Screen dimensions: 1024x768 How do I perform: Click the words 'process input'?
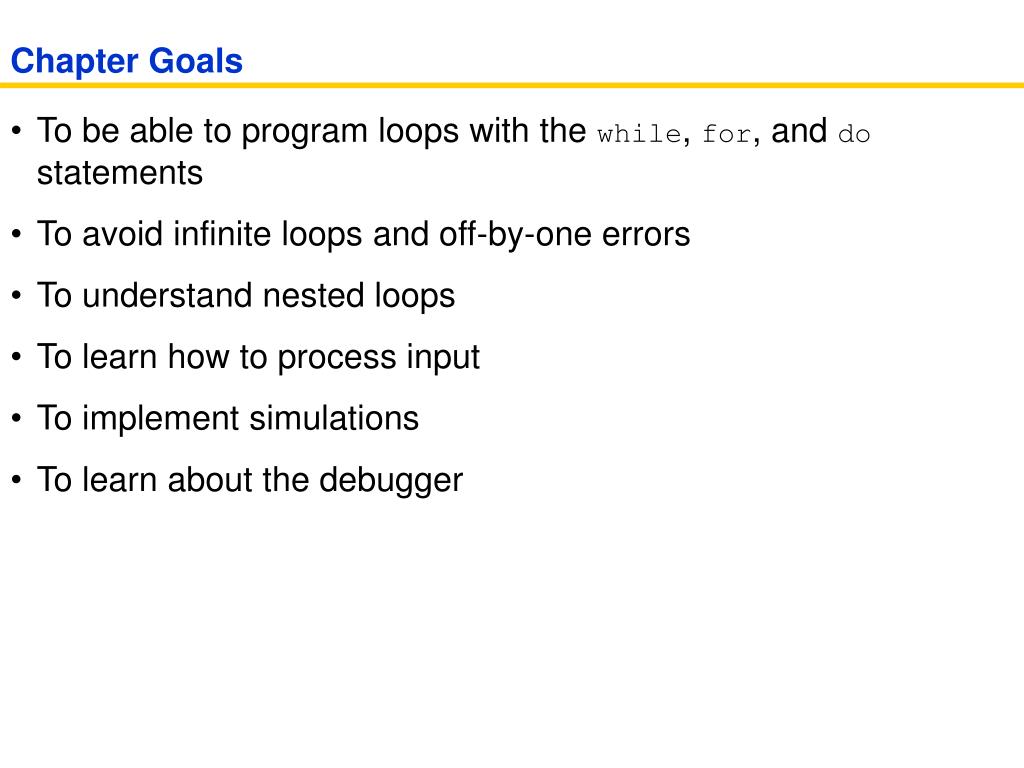pos(379,357)
